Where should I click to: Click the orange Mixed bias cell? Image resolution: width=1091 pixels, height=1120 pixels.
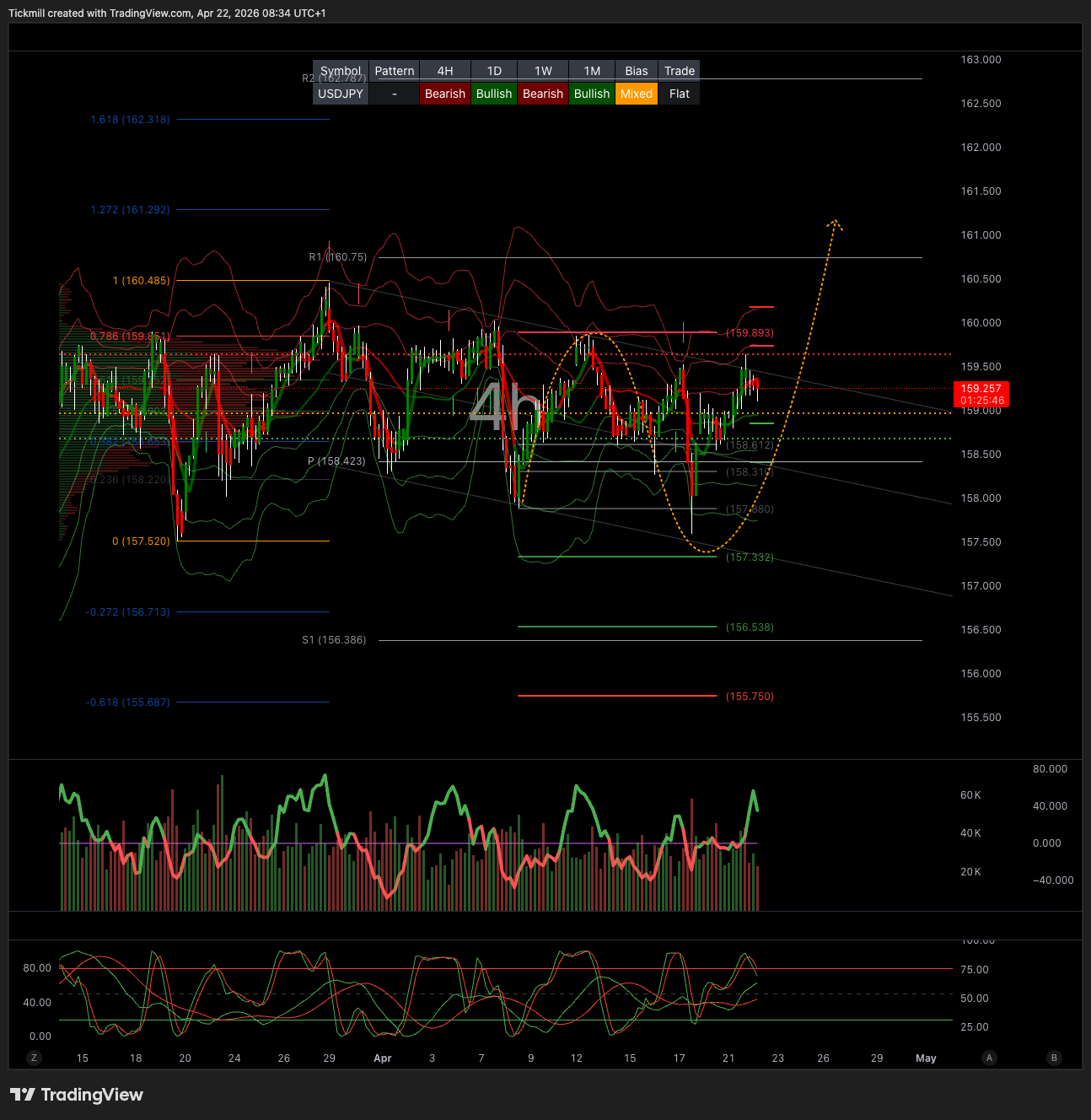click(x=637, y=94)
